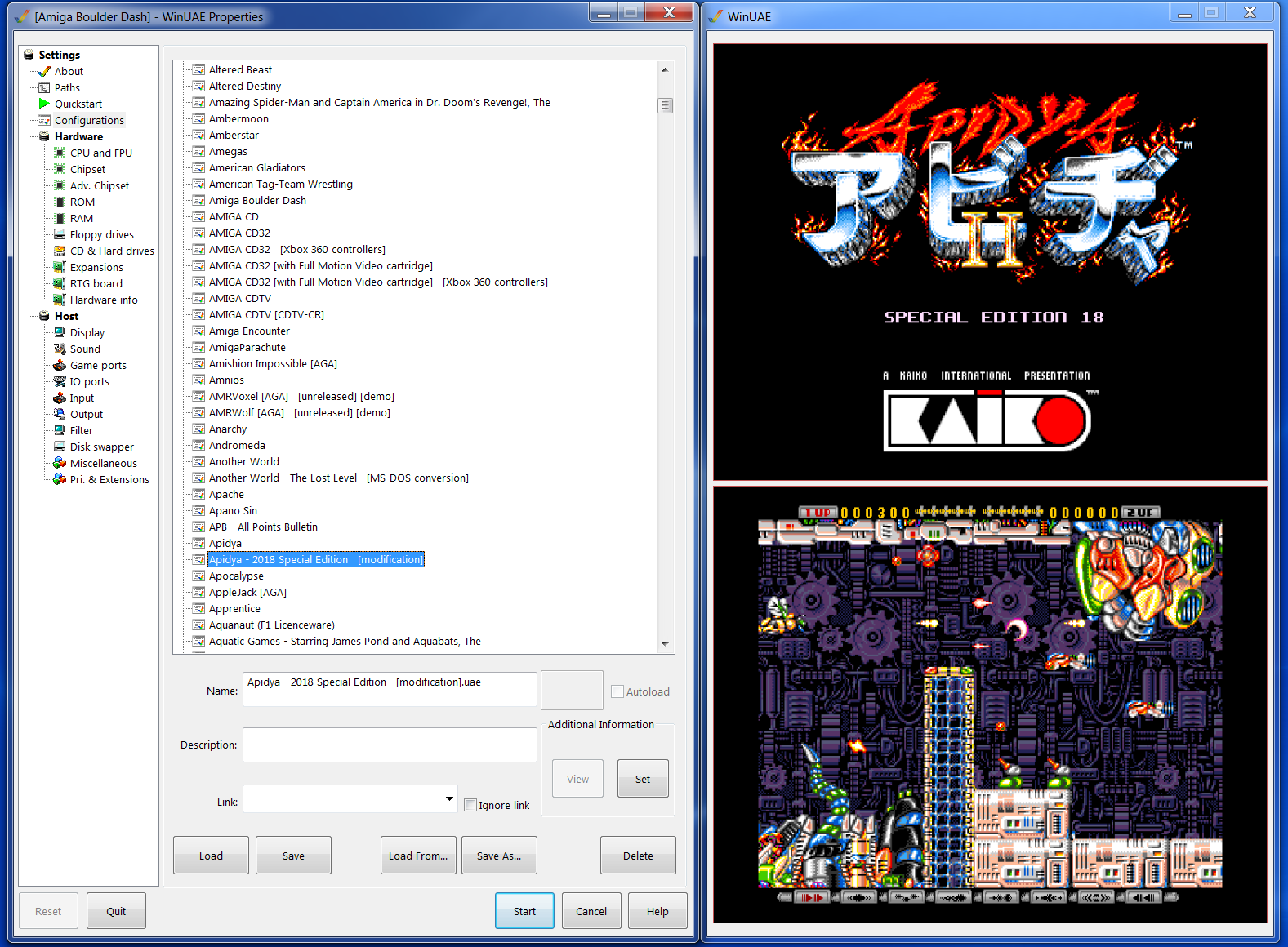Image resolution: width=1288 pixels, height=947 pixels.
Task: Click the configuration Name input field
Action: (x=390, y=689)
